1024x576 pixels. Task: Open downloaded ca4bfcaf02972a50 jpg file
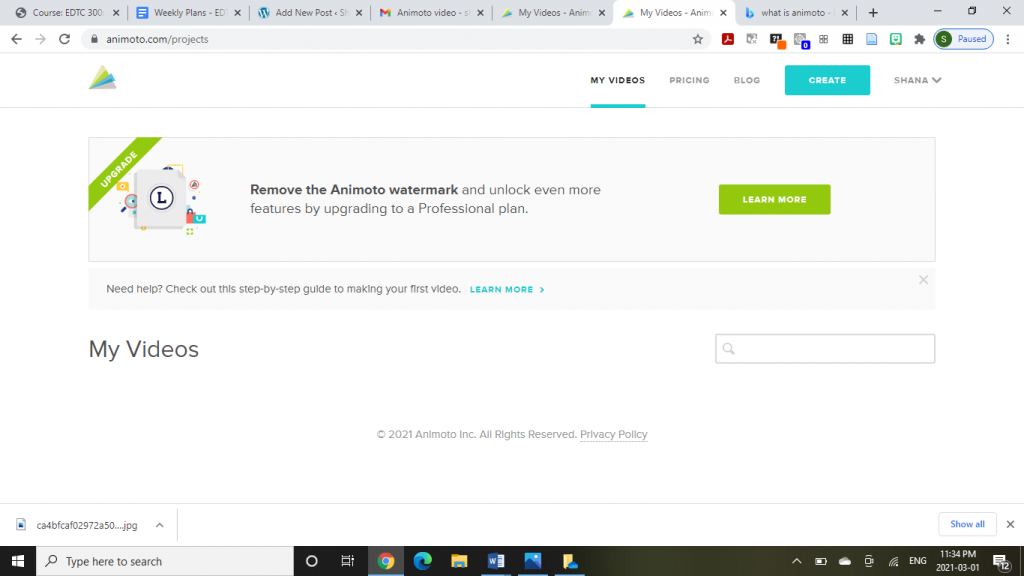[78, 525]
